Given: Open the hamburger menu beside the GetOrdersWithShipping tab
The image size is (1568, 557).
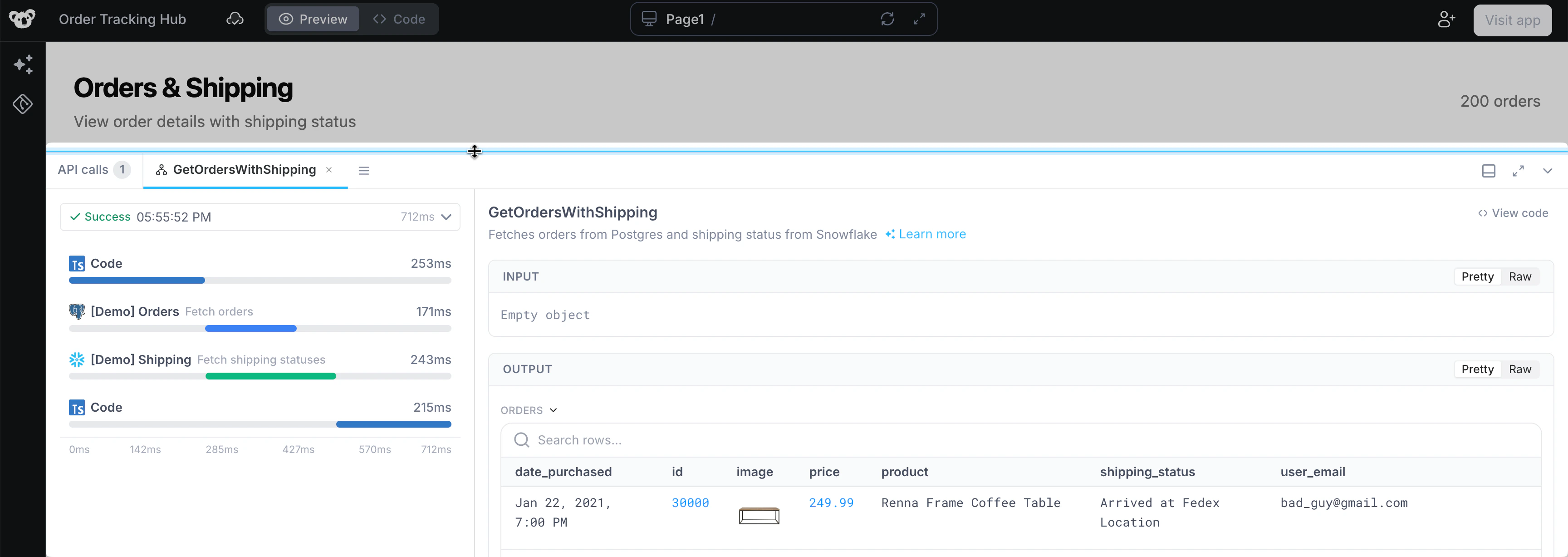Looking at the screenshot, I should pos(363,170).
